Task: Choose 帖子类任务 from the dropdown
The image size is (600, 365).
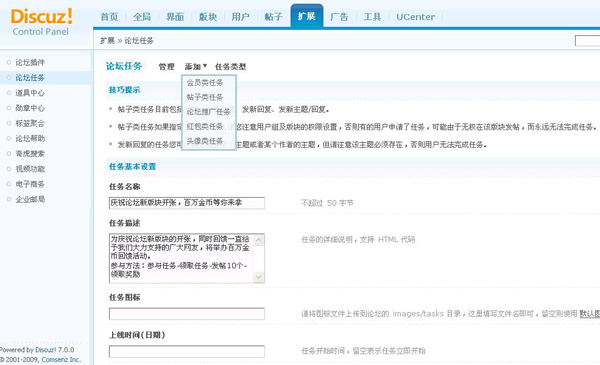Action: 205,97
